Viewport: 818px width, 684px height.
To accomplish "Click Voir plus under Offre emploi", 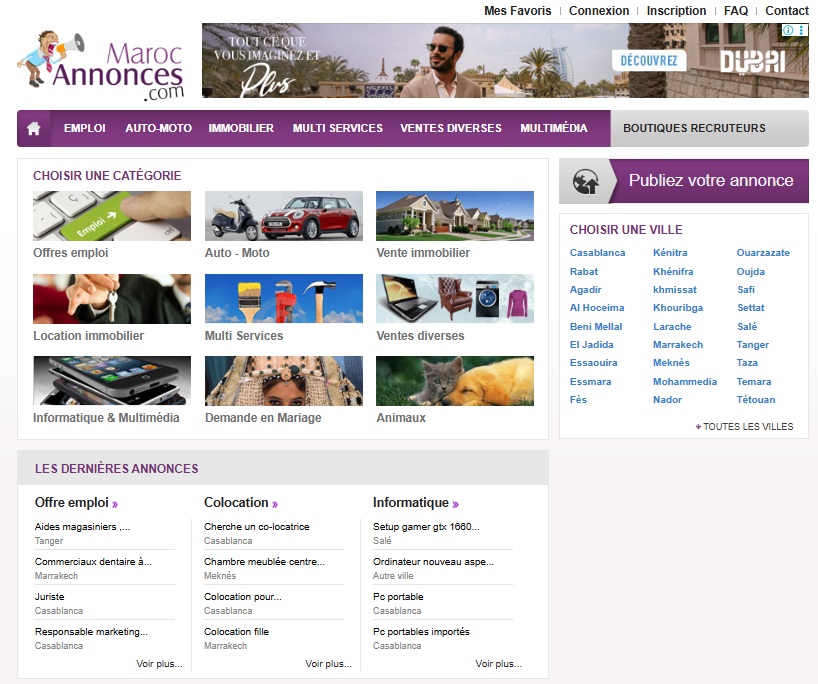I will coord(160,664).
